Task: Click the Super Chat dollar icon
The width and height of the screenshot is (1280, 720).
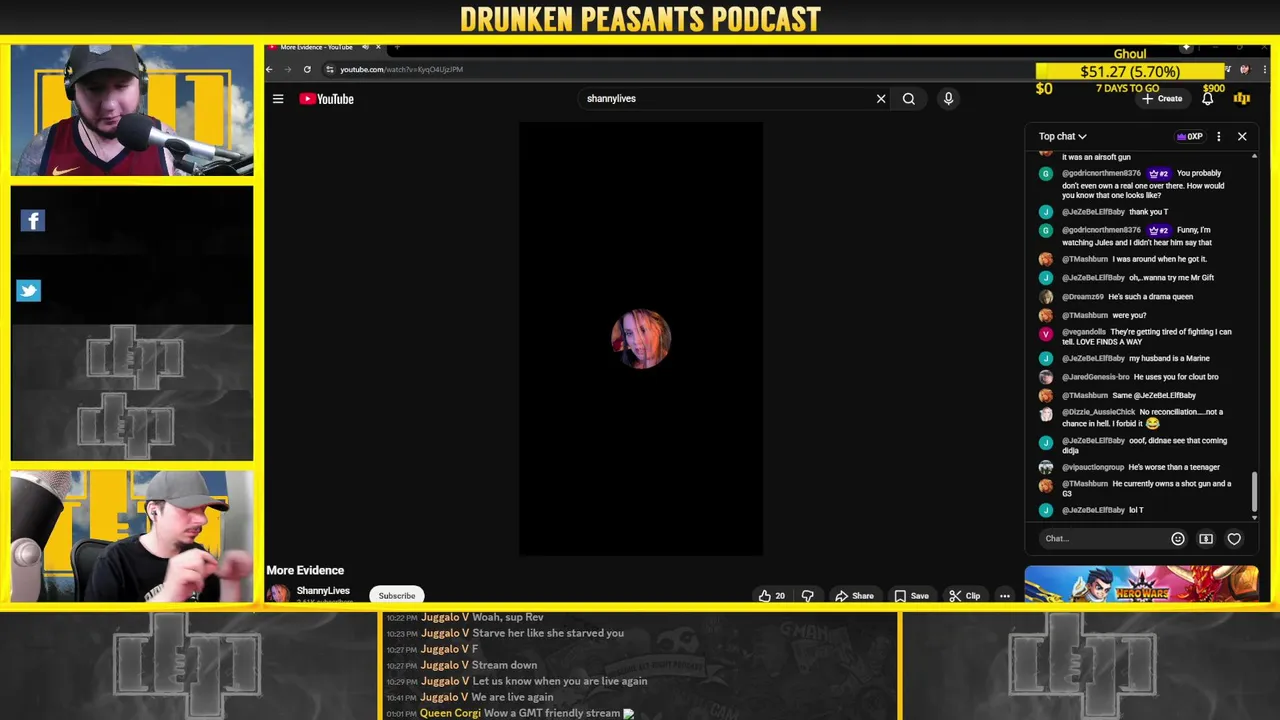Action: click(x=1206, y=538)
